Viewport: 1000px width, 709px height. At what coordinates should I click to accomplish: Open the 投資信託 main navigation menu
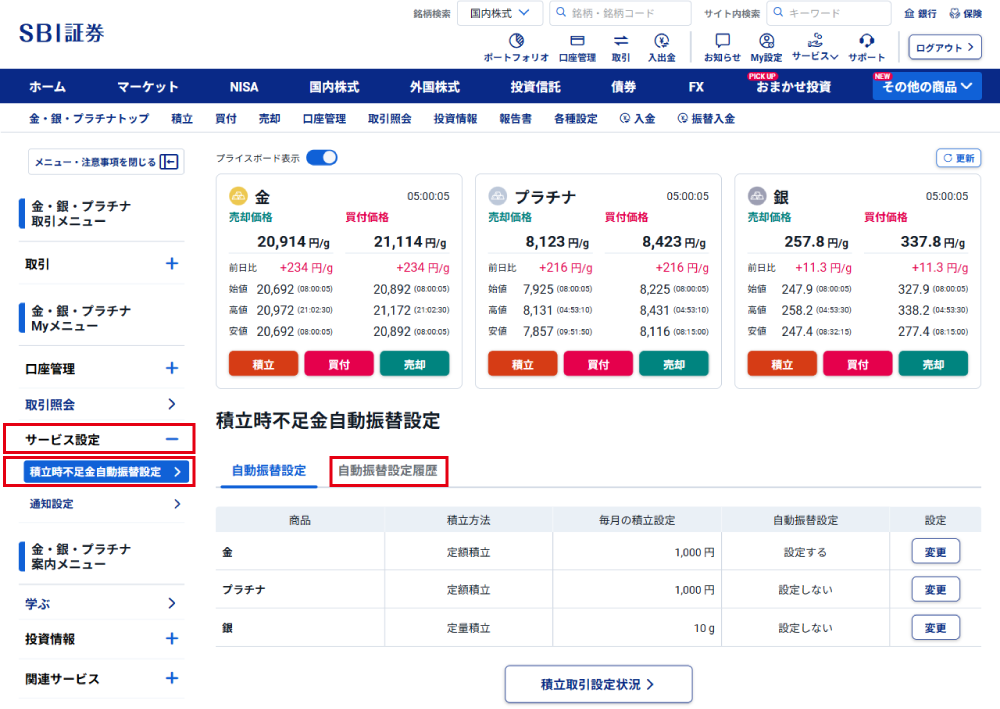coord(535,87)
